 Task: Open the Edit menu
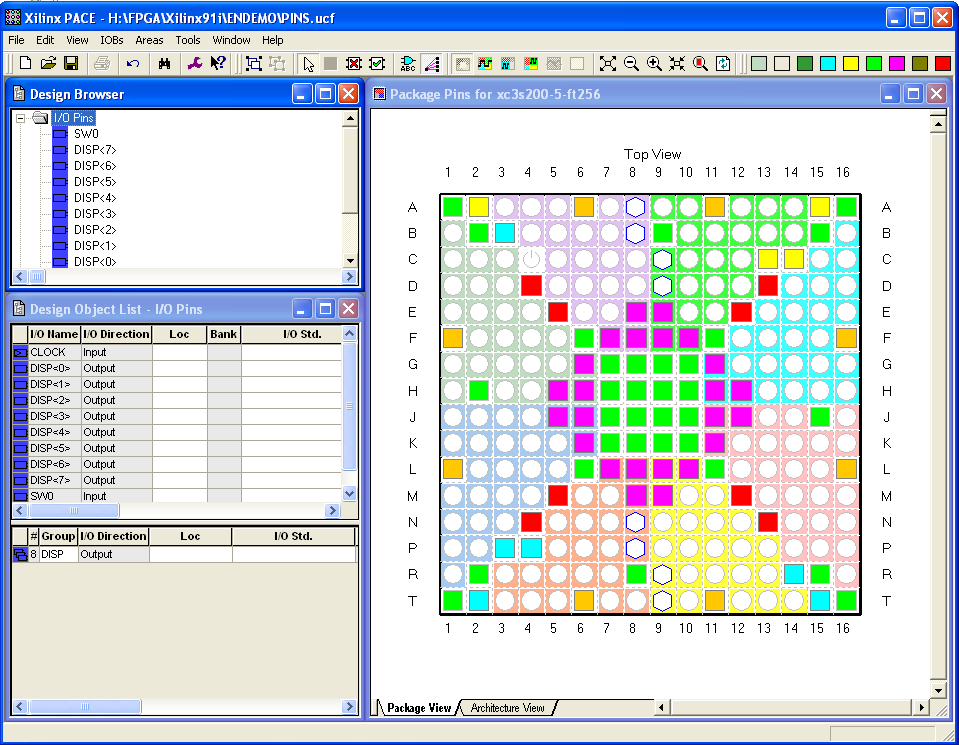coord(45,40)
